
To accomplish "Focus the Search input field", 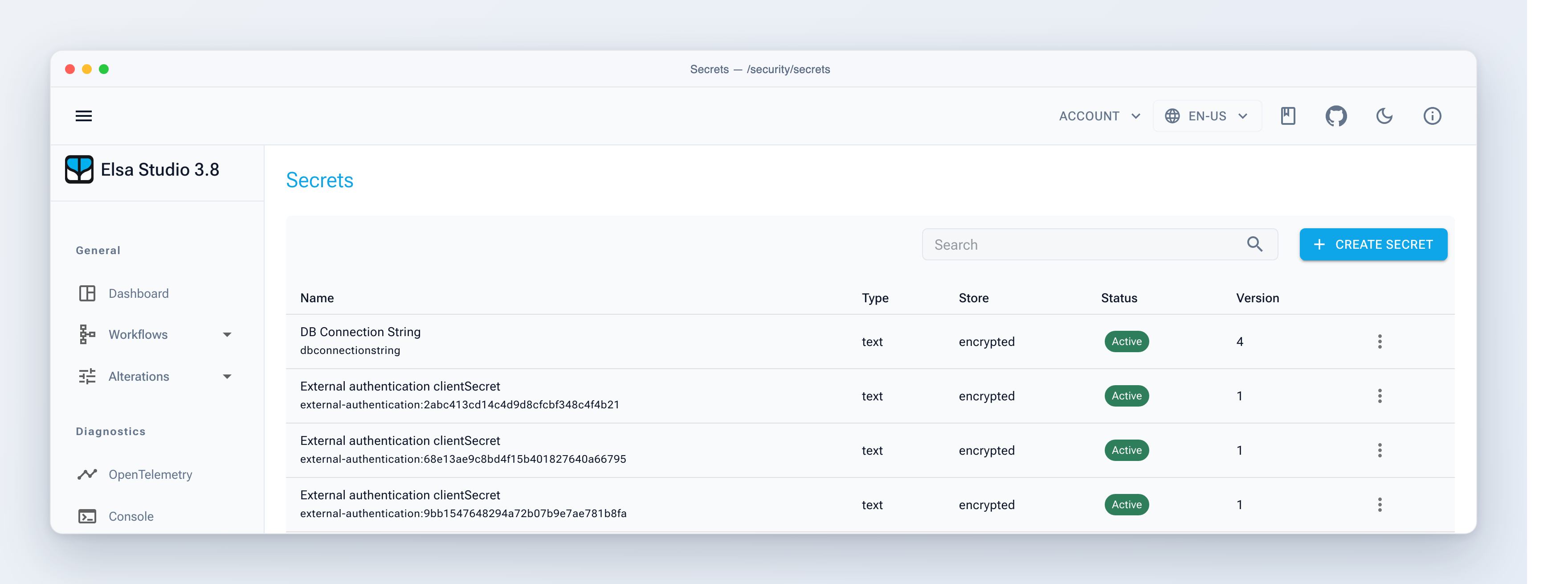I will tap(1099, 244).
